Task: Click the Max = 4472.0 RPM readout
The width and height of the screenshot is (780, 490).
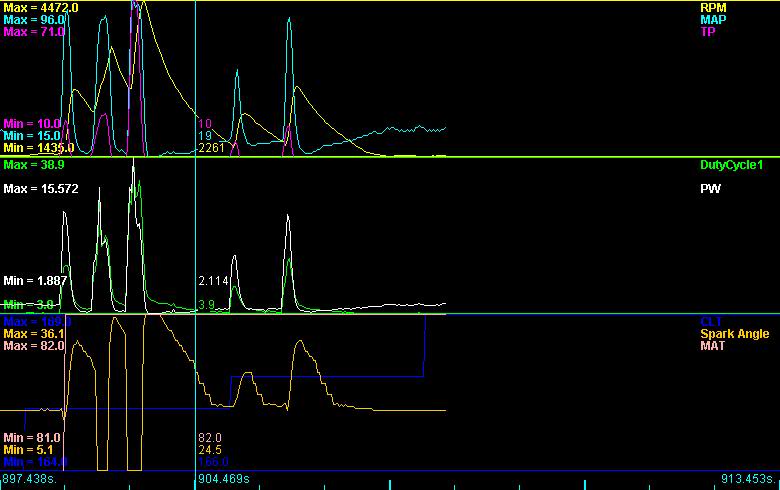Action: pos(41,8)
